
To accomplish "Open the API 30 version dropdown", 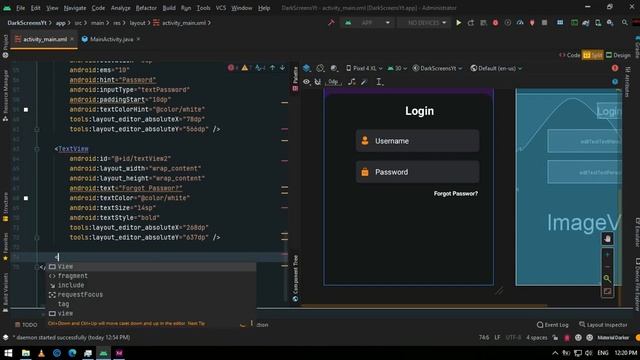I will pos(397,68).
